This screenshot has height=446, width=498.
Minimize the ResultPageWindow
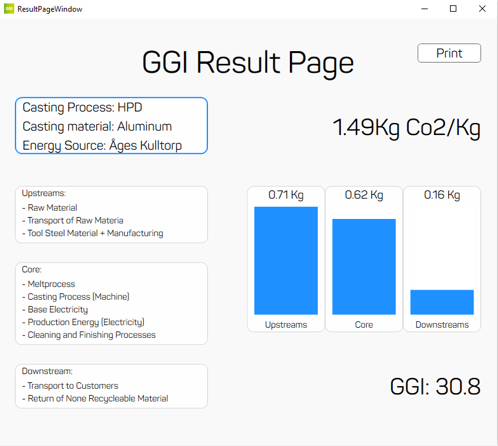tap(424, 9)
